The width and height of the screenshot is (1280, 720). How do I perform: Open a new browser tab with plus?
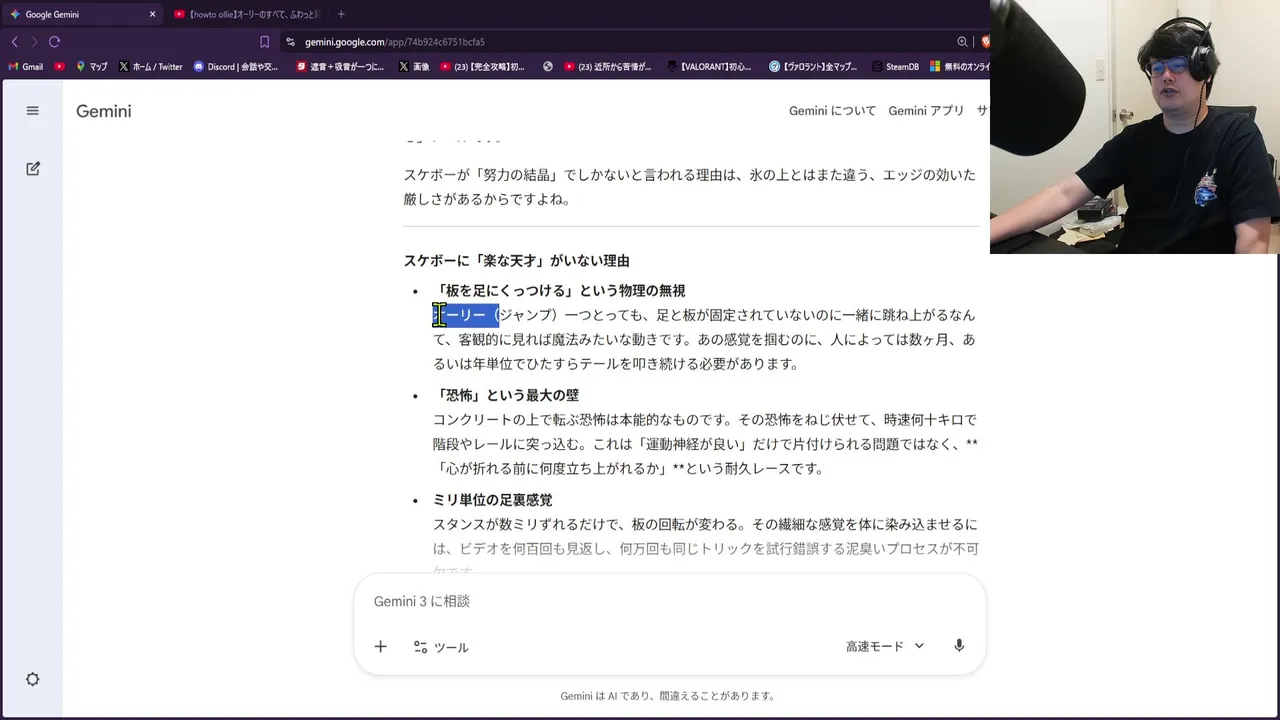tap(341, 14)
